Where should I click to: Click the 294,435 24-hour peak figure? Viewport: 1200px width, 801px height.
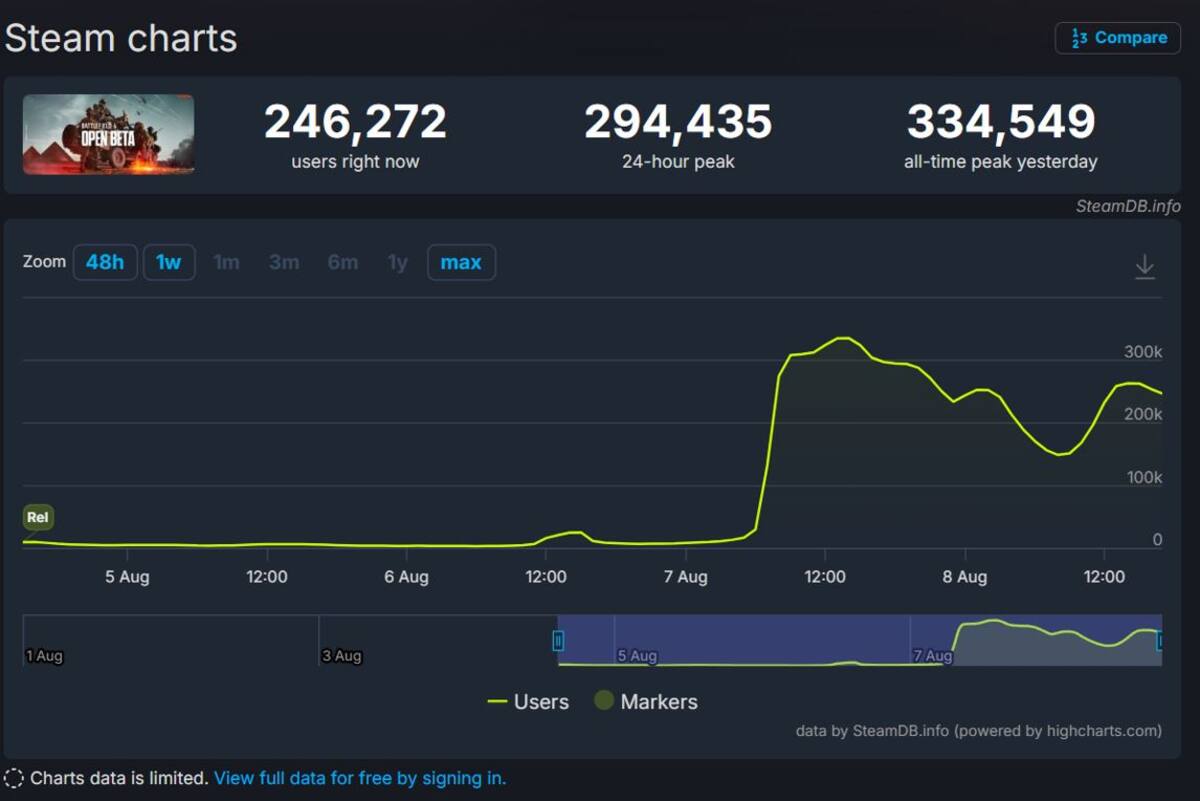[678, 122]
